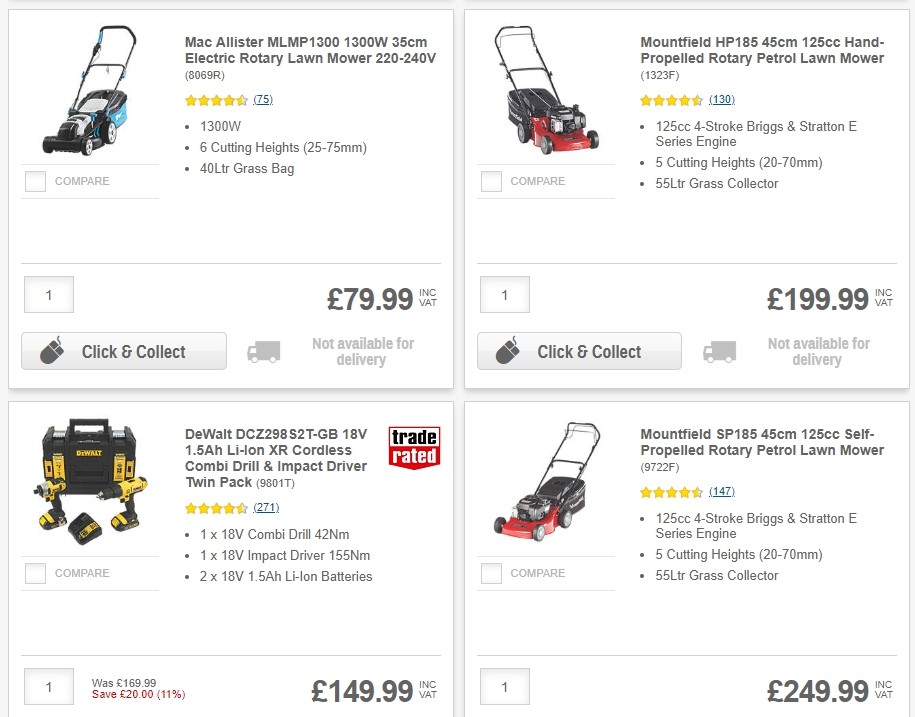This screenshot has height=717, width=915.
Task: Enable COMPARE on Mountfield SP185 mower
Action: coord(491,573)
